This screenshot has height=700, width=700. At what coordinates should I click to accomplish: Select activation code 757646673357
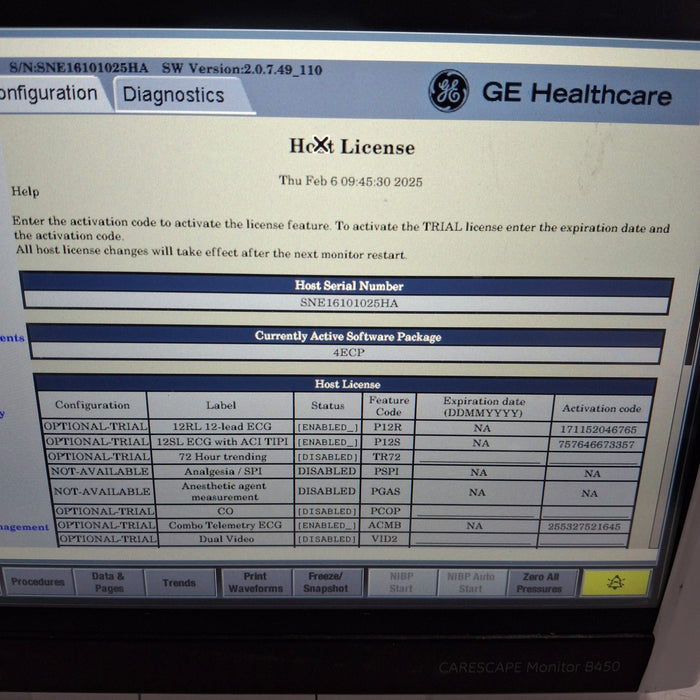pos(596,444)
